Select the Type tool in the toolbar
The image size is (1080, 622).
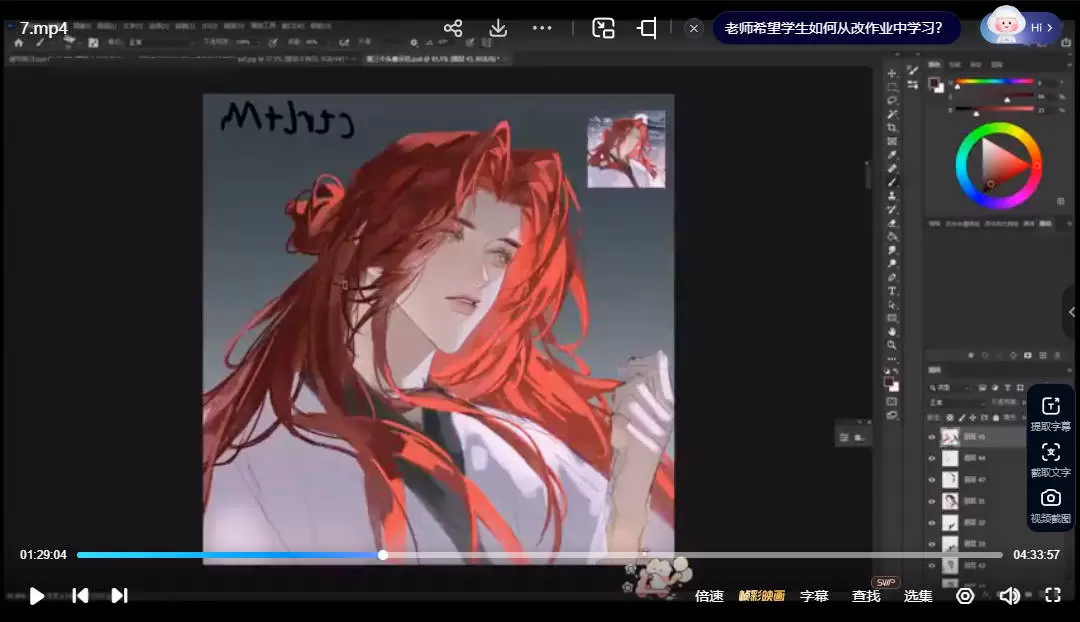(892, 291)
